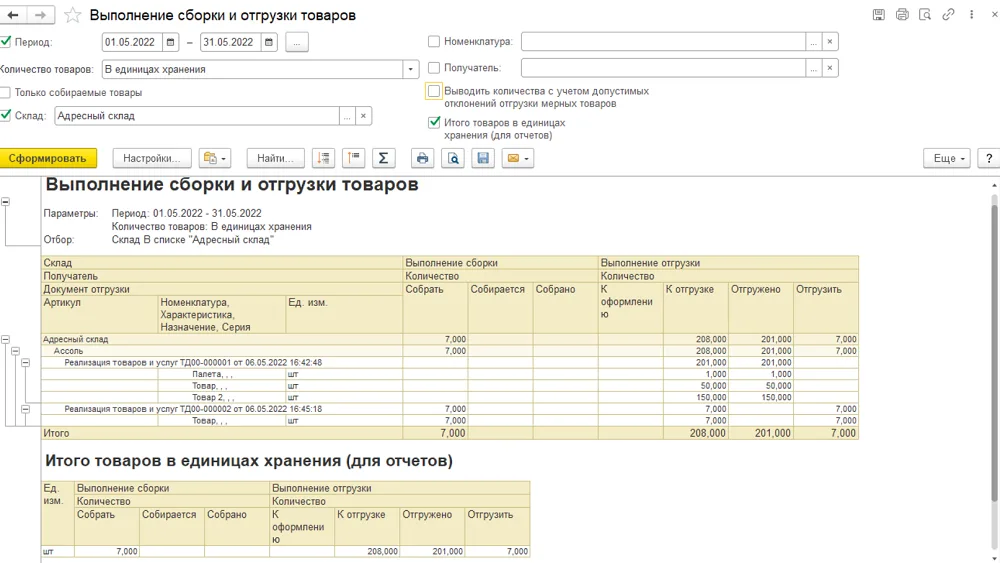
Task: Click the Sigma sum icon
Action: point(383,158)
